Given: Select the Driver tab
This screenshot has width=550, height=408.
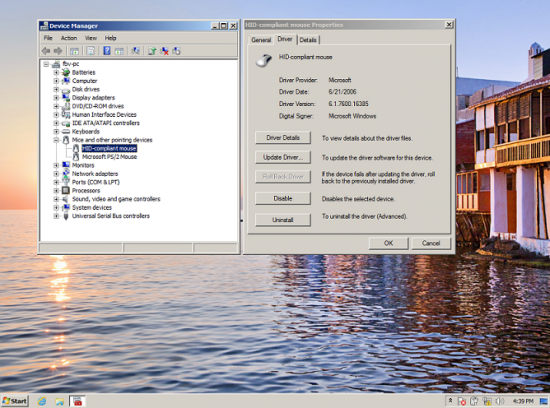Looking at the screenshot, I should (285, 39).
